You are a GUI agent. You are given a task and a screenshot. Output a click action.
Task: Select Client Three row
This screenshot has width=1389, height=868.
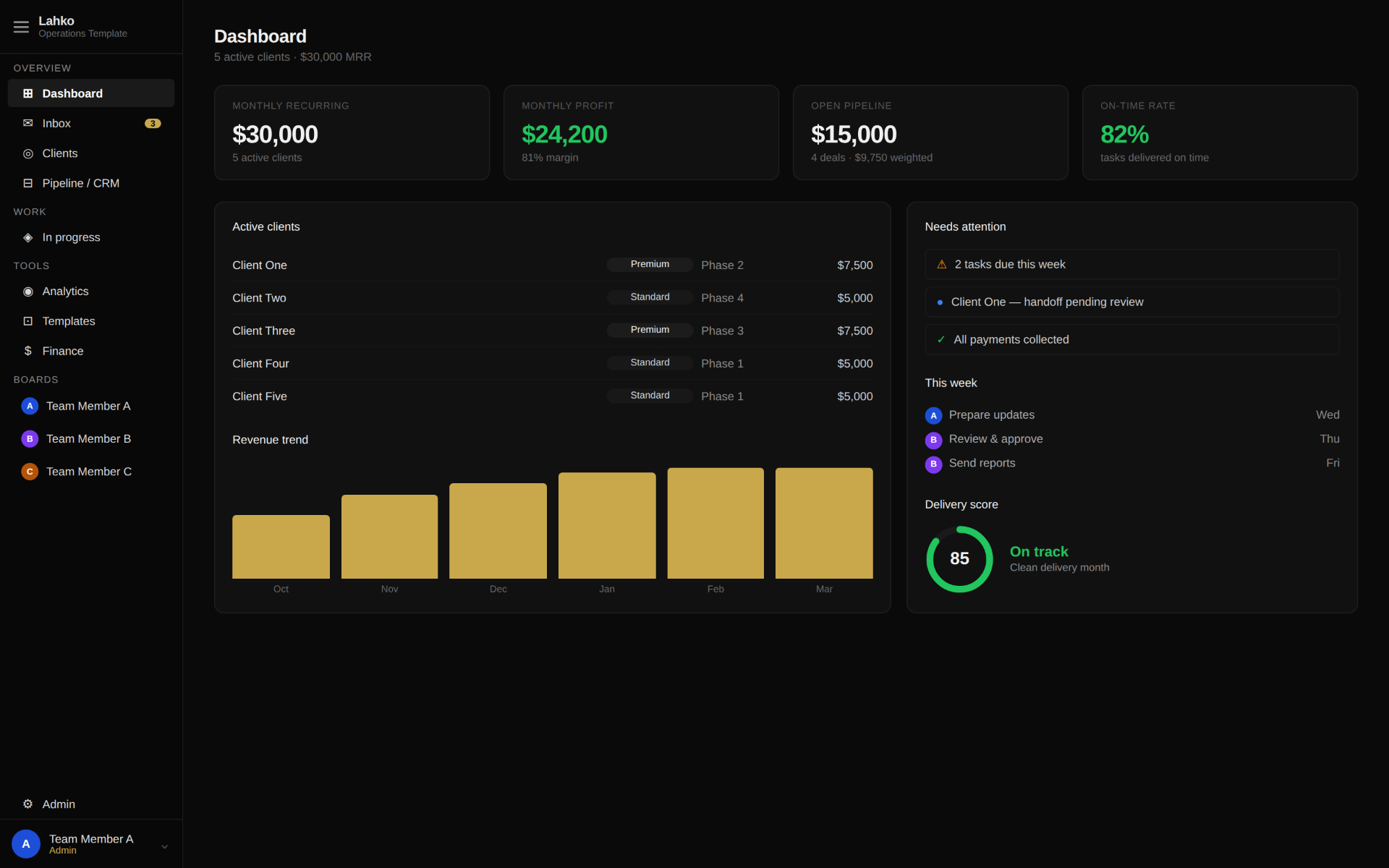553,331
